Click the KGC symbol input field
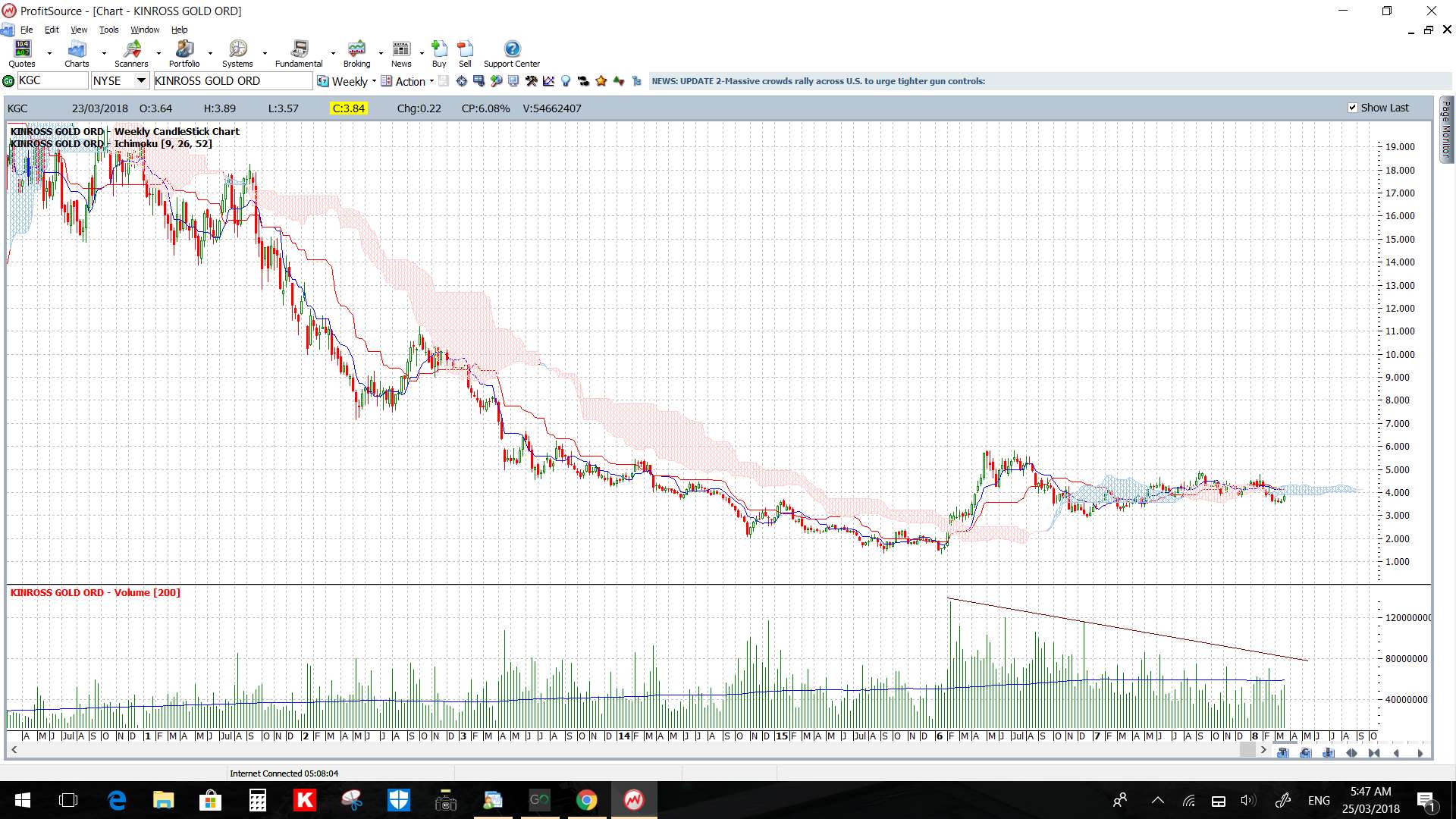 pos(52,80)
